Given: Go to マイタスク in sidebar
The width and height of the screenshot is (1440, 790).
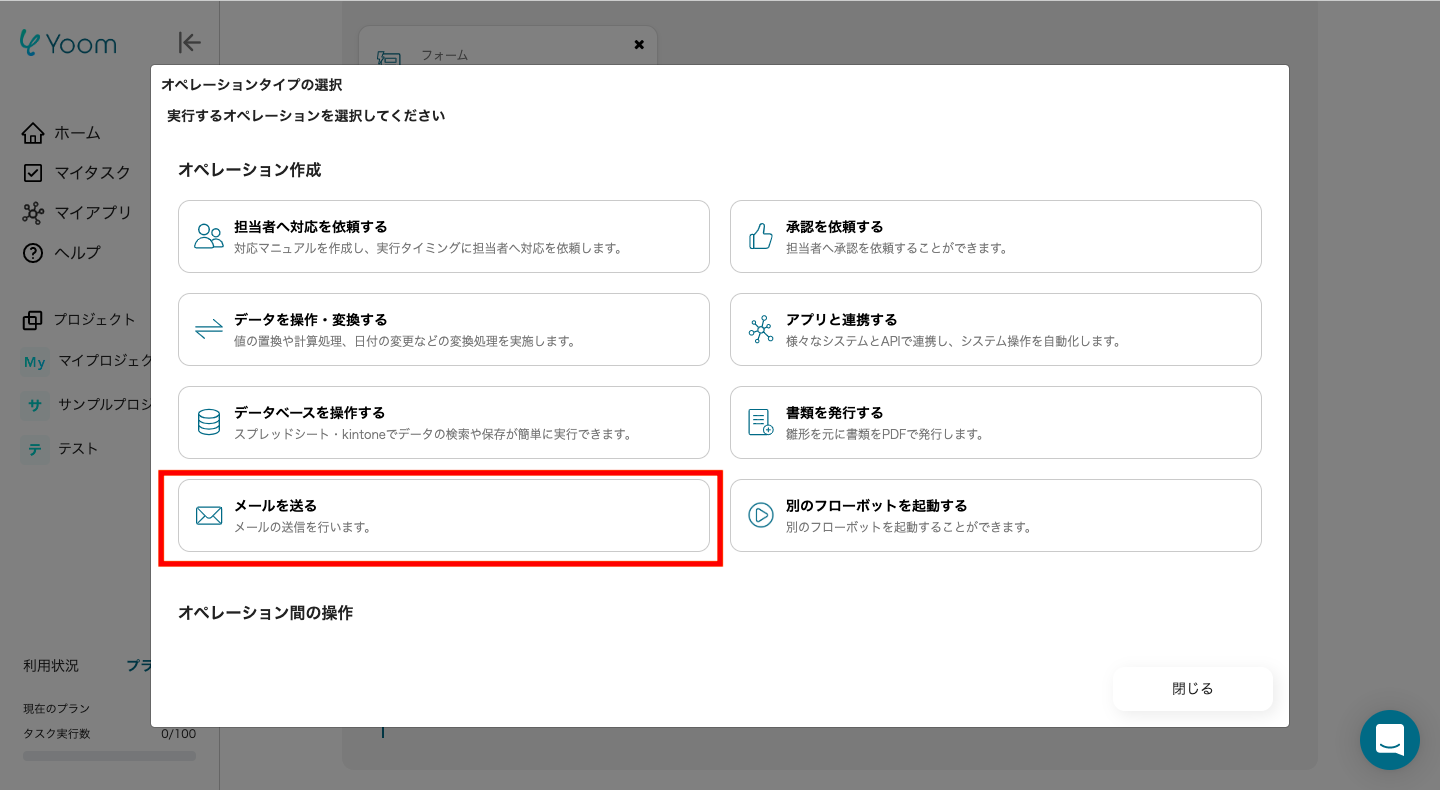Looking at the screenshot, I should click(x=91, y=173).
